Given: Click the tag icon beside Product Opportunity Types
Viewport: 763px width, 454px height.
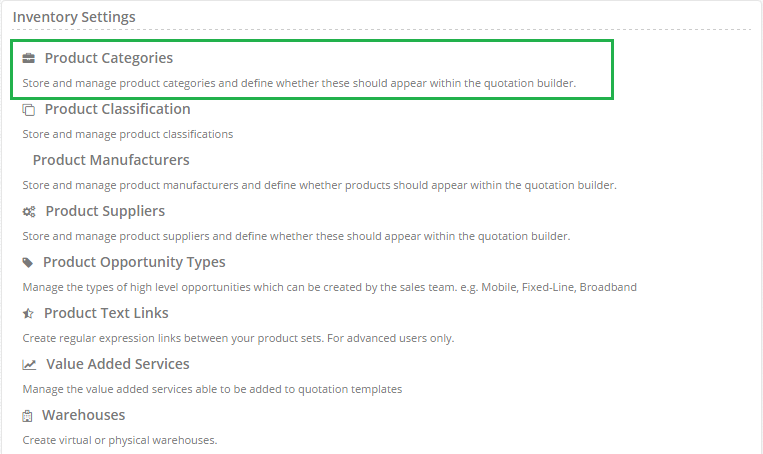Looking at the screenshot, I should pyautogui.click(x=28, y=263).
